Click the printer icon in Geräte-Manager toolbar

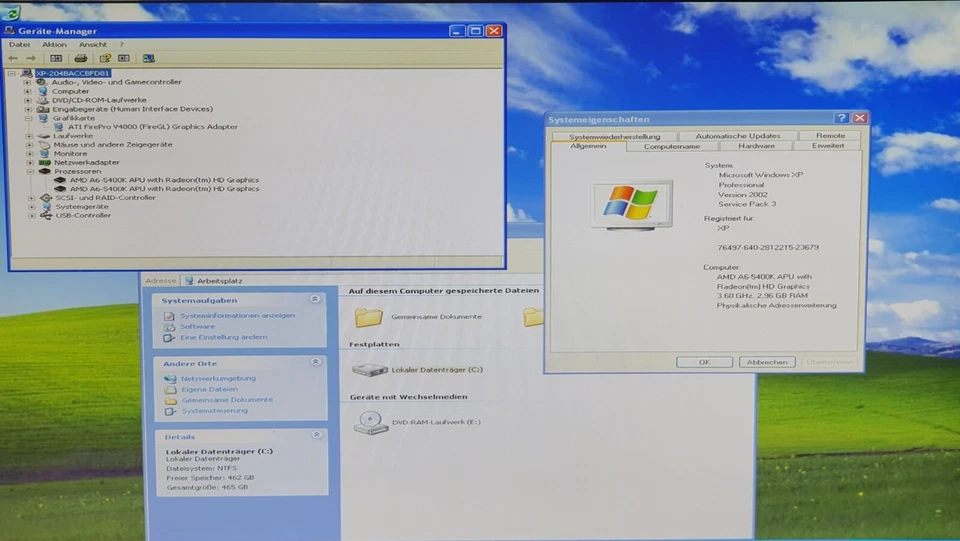(x=80, y=58)
